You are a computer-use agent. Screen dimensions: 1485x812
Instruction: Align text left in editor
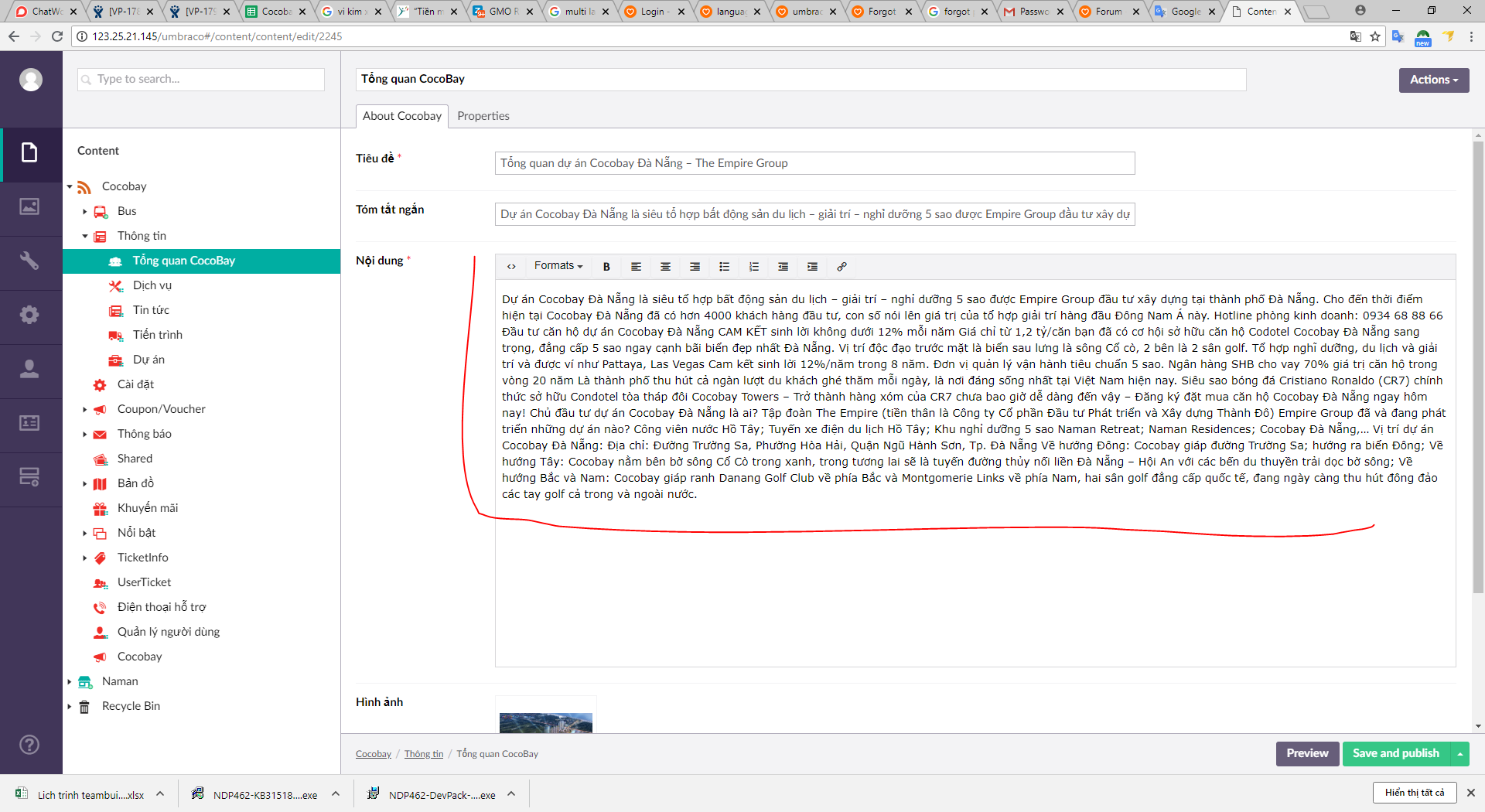click(636, 267)
